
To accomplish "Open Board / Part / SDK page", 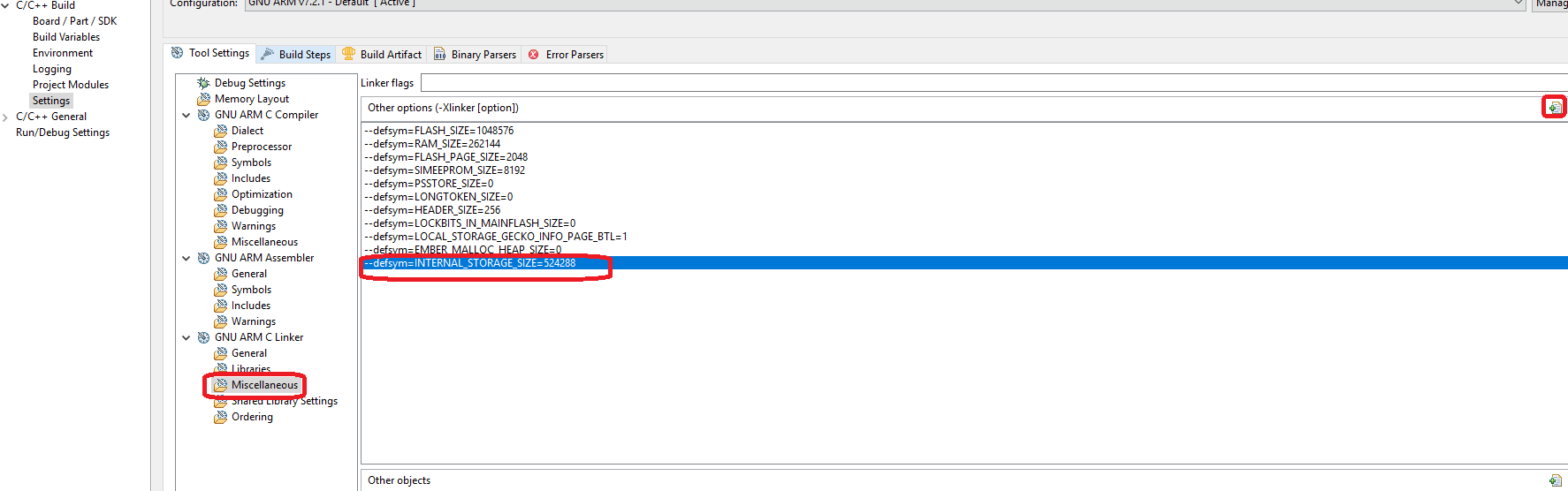I will pyautogui.click(x=74, y=21).
